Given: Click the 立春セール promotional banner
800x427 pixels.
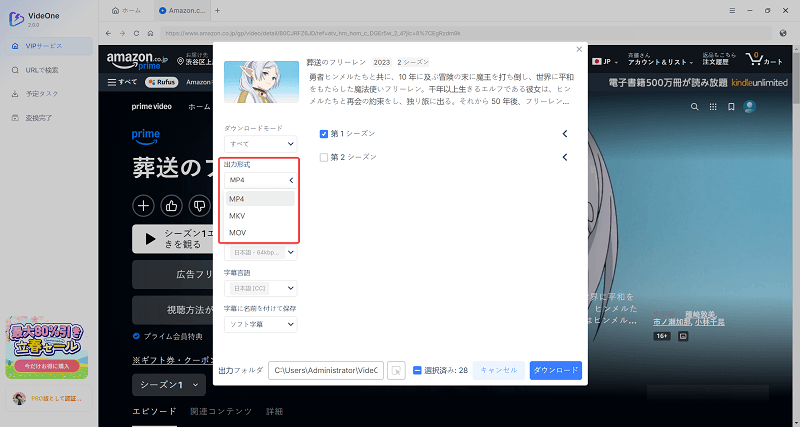Looking at the screenshot, I should (47, 348).
